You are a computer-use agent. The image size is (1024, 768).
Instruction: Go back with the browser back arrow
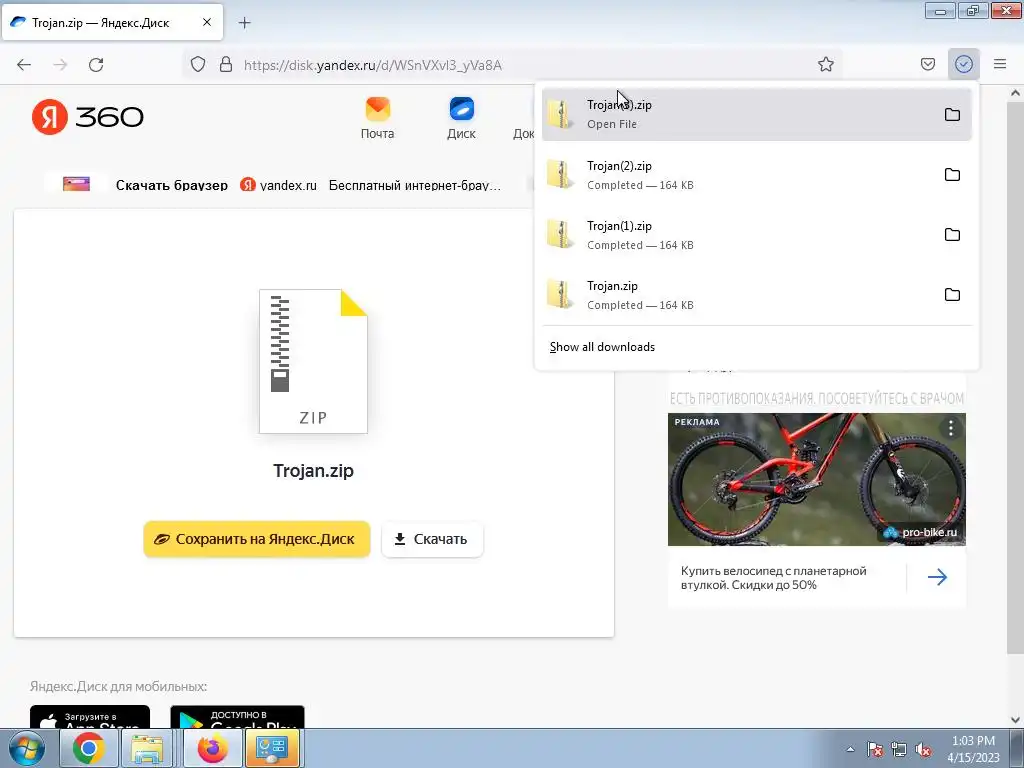[x=24, y=65]
